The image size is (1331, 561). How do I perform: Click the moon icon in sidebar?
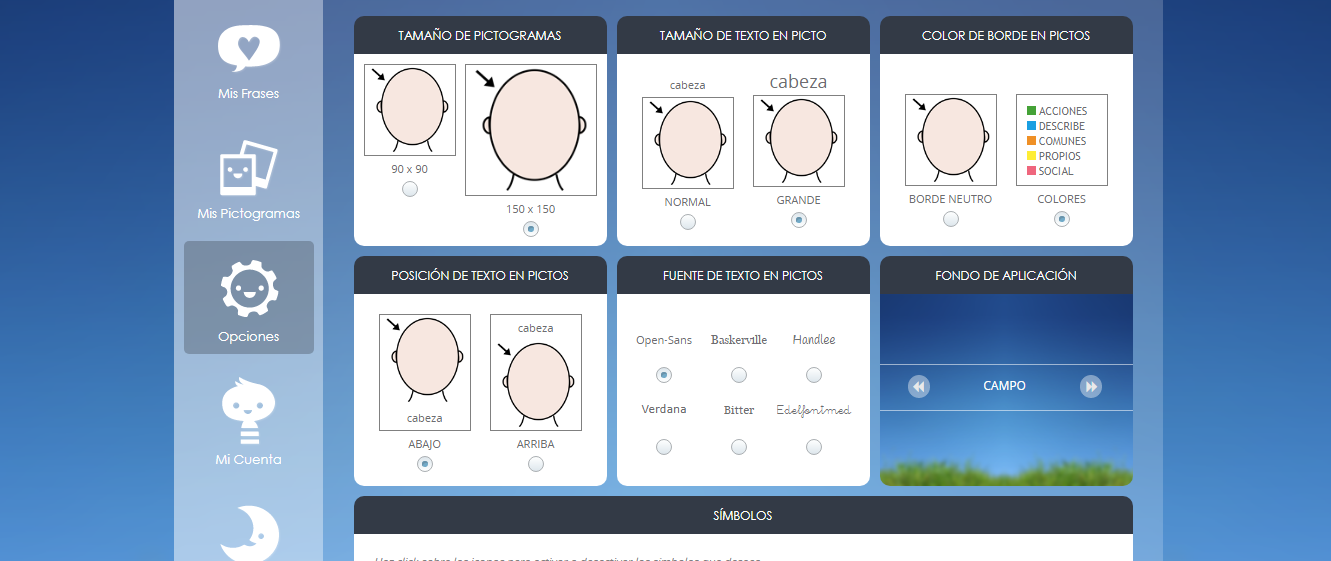point(248,534)
